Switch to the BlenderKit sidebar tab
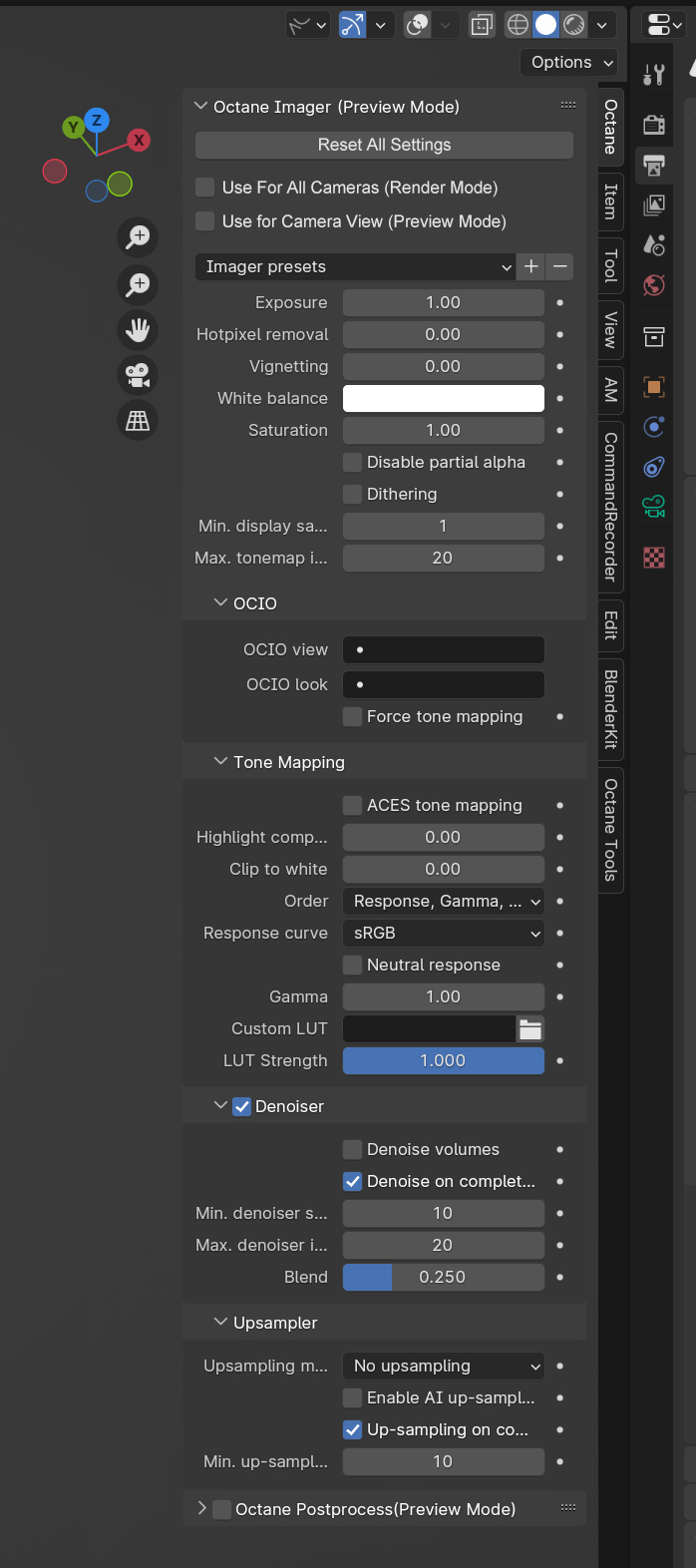The height and width of the screenshot is (1568, 696). coord(610,709)
